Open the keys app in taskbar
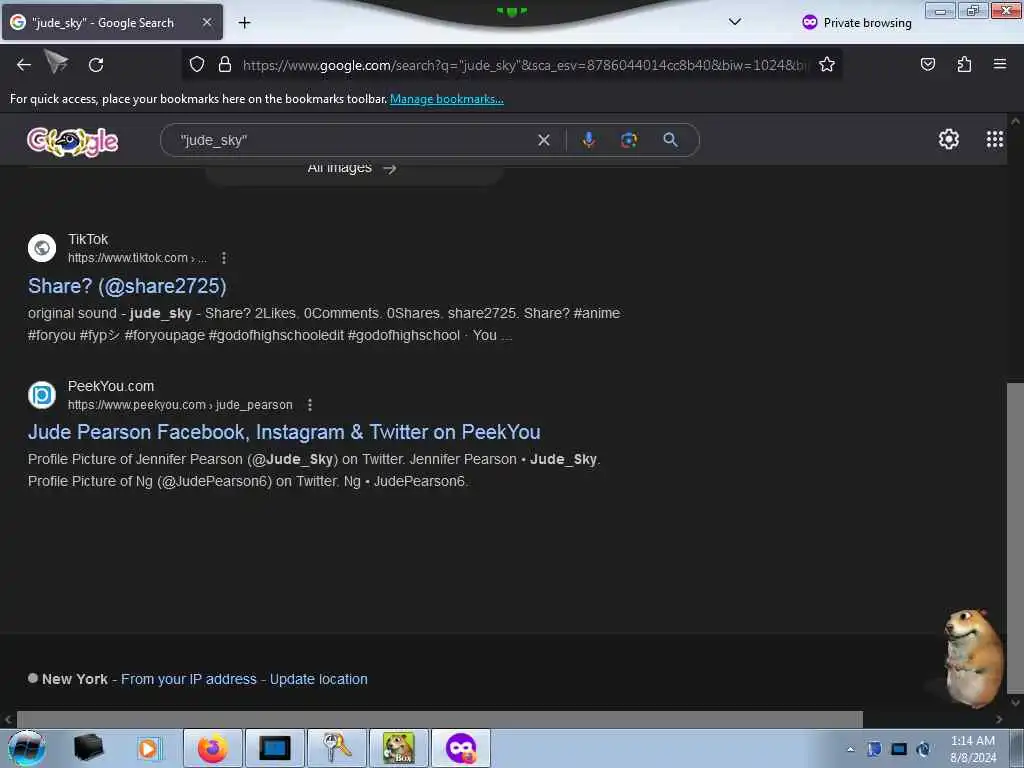 tap(337, 748)
